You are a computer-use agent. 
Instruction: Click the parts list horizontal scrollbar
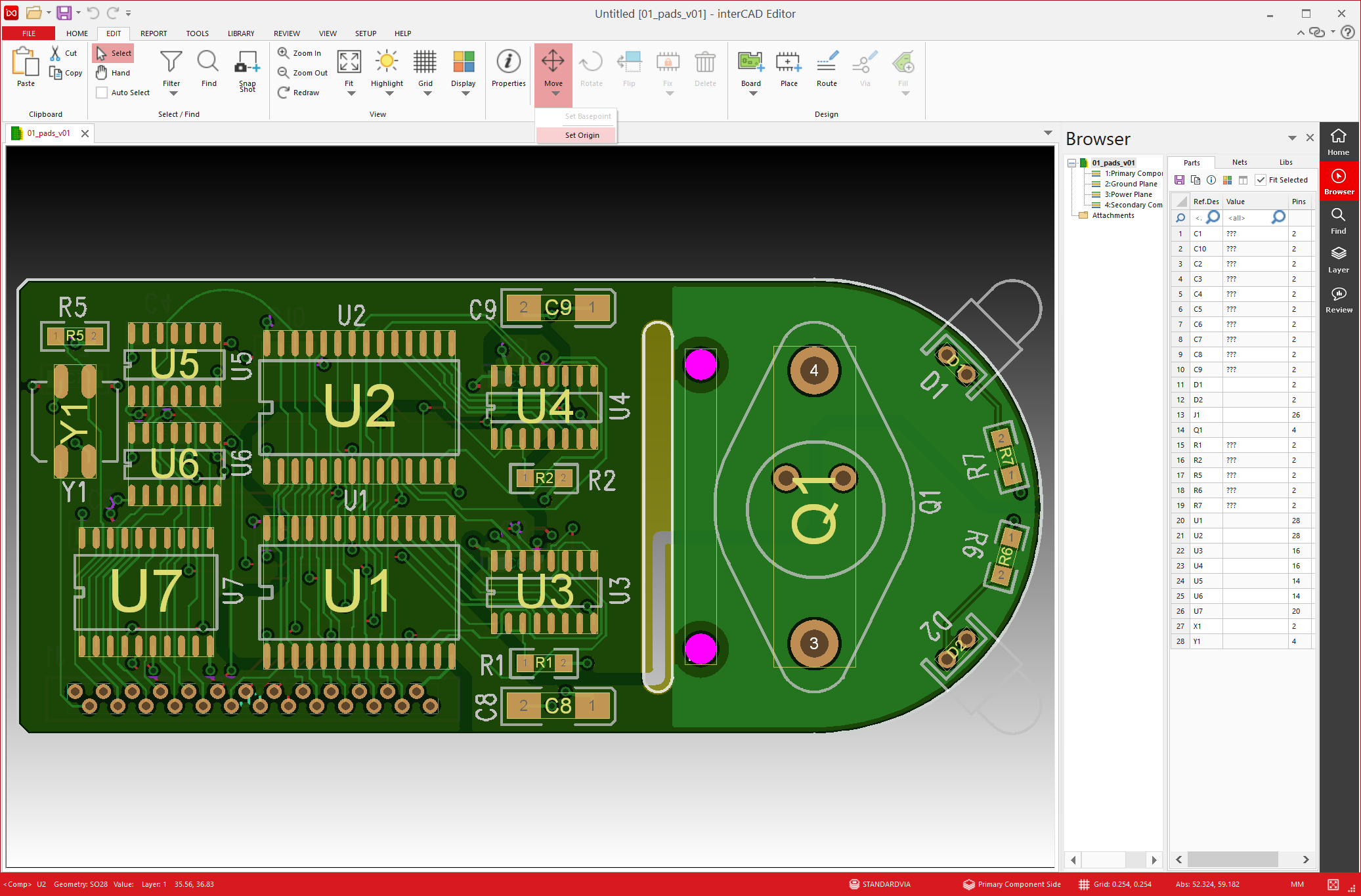click(1232, 859)
